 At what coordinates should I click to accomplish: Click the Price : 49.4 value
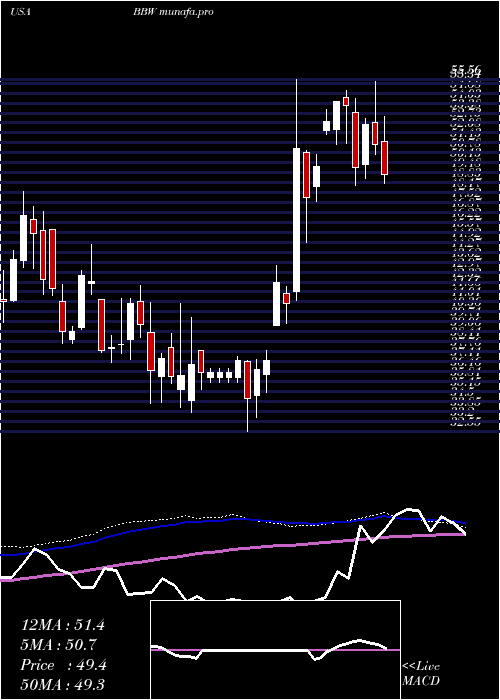click(63, 665)
